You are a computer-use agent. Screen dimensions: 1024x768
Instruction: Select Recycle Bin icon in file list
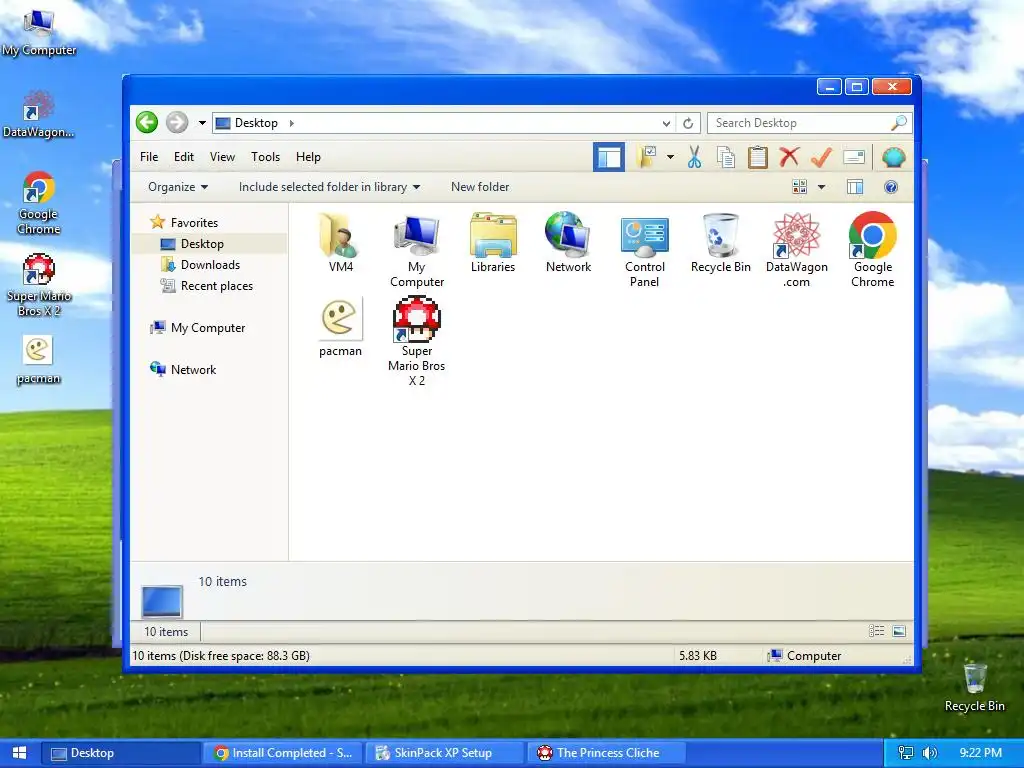[x=720, y=242]
